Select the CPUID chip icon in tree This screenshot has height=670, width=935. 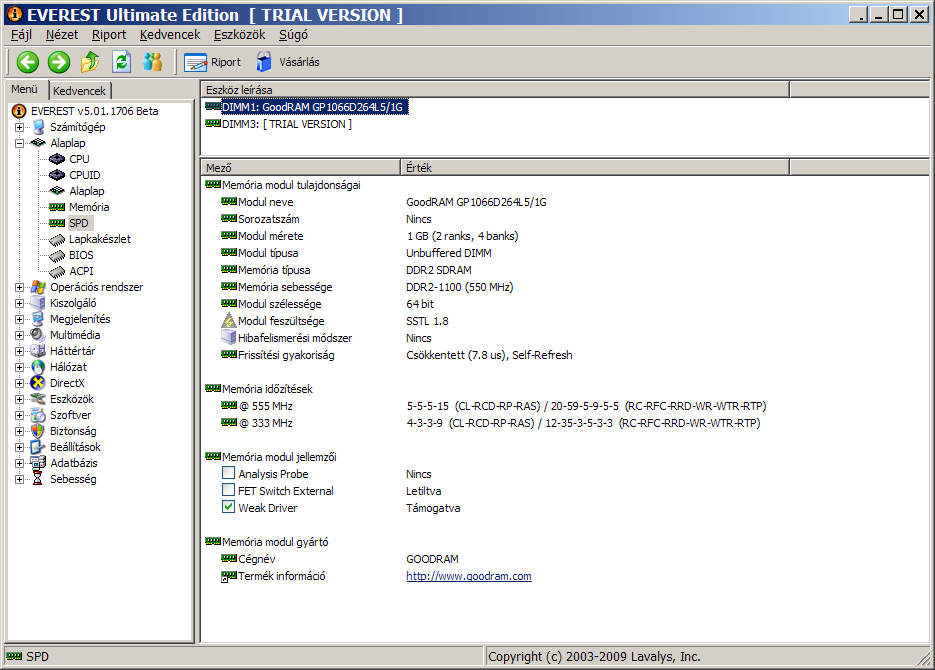pyautogui.click(x=57, y=175)
